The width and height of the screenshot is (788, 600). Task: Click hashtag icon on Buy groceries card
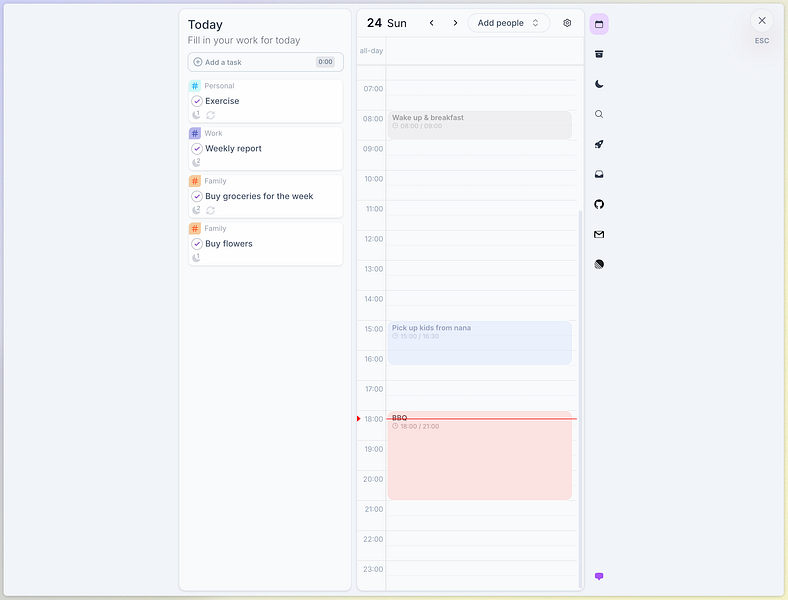click(195, 181)
